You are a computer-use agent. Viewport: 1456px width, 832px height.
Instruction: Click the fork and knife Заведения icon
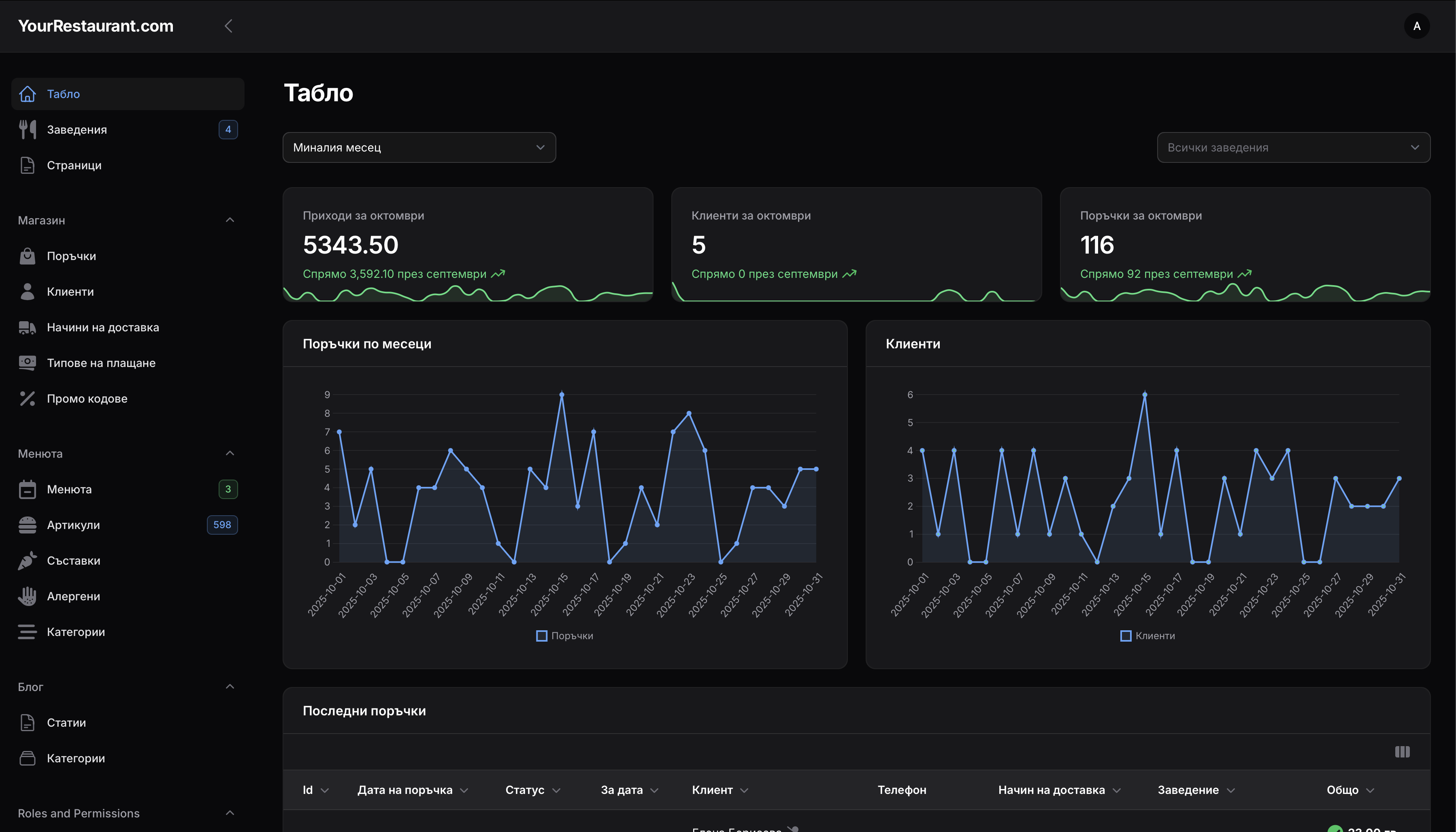tap(28, 129)
